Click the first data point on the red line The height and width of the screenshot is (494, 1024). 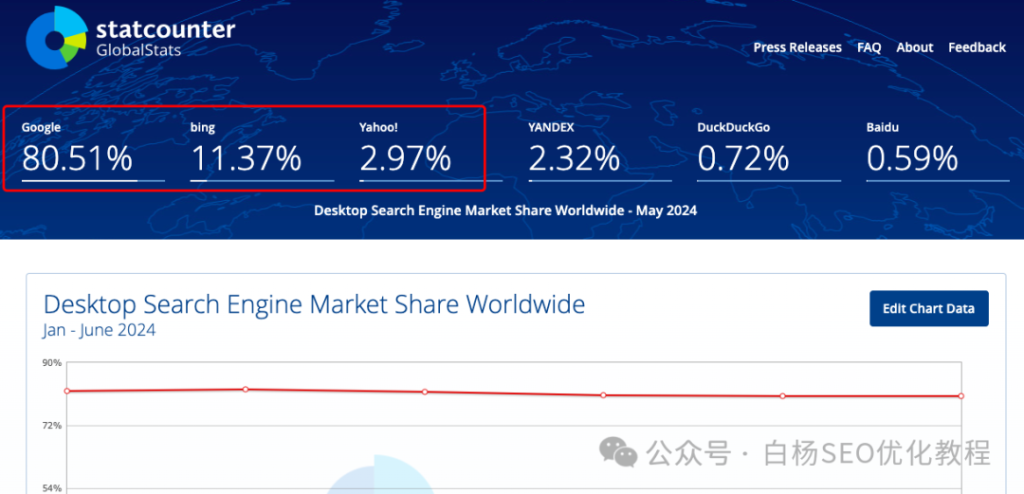coord(67,391)
